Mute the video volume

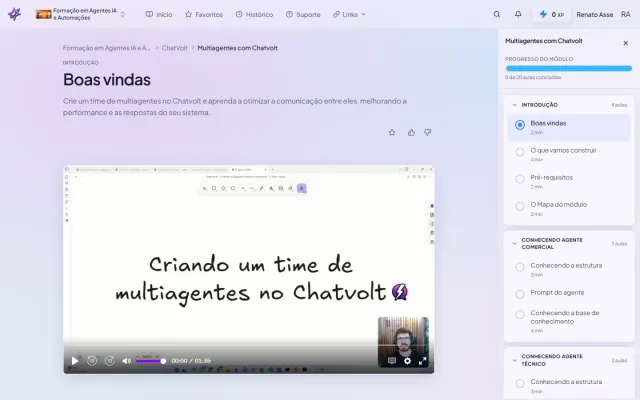(127, 361)
